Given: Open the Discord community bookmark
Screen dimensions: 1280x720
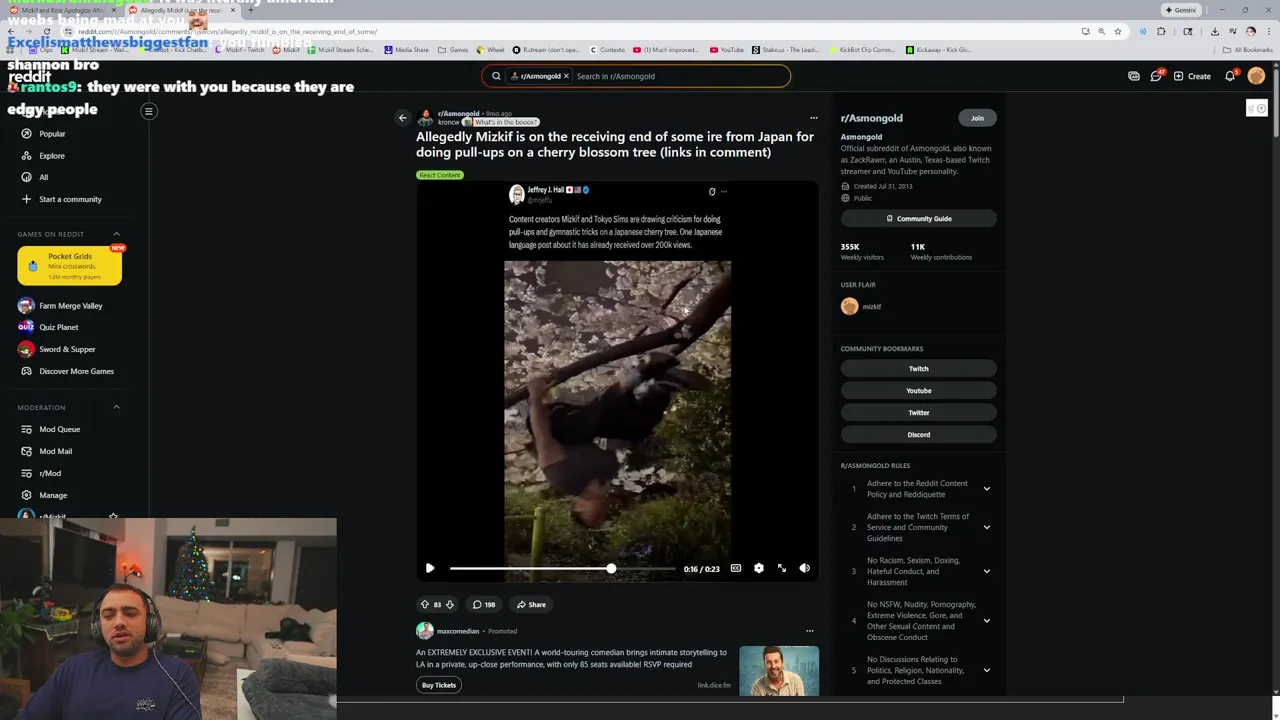Looking at the screenshot, I should pyautogui.click(x=918, y=434).
